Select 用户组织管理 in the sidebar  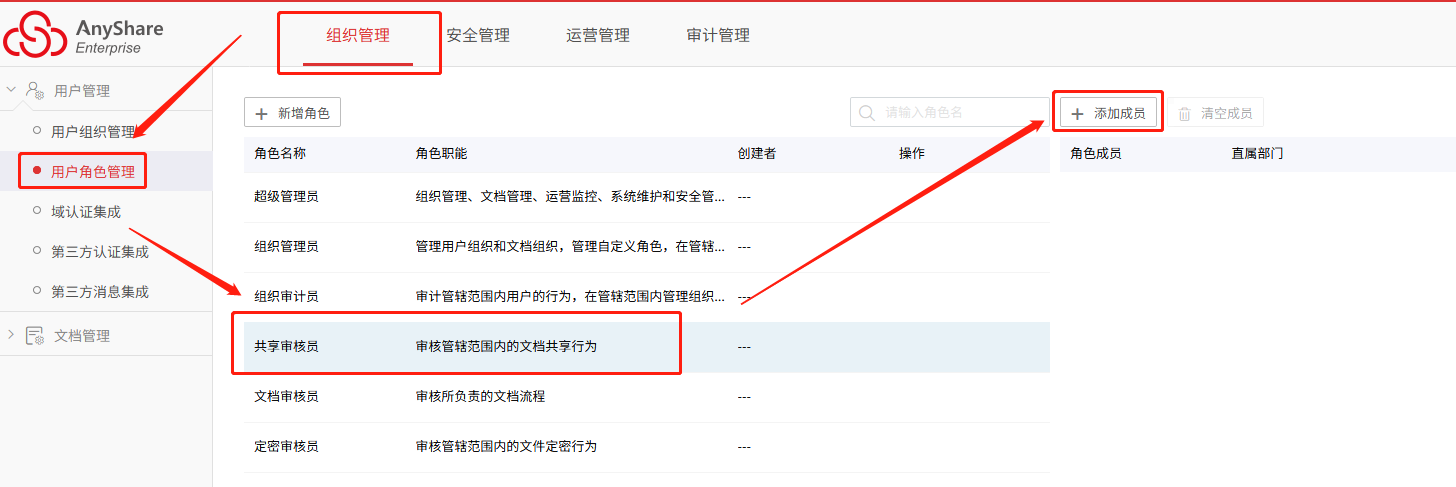(x=93, y=131)
